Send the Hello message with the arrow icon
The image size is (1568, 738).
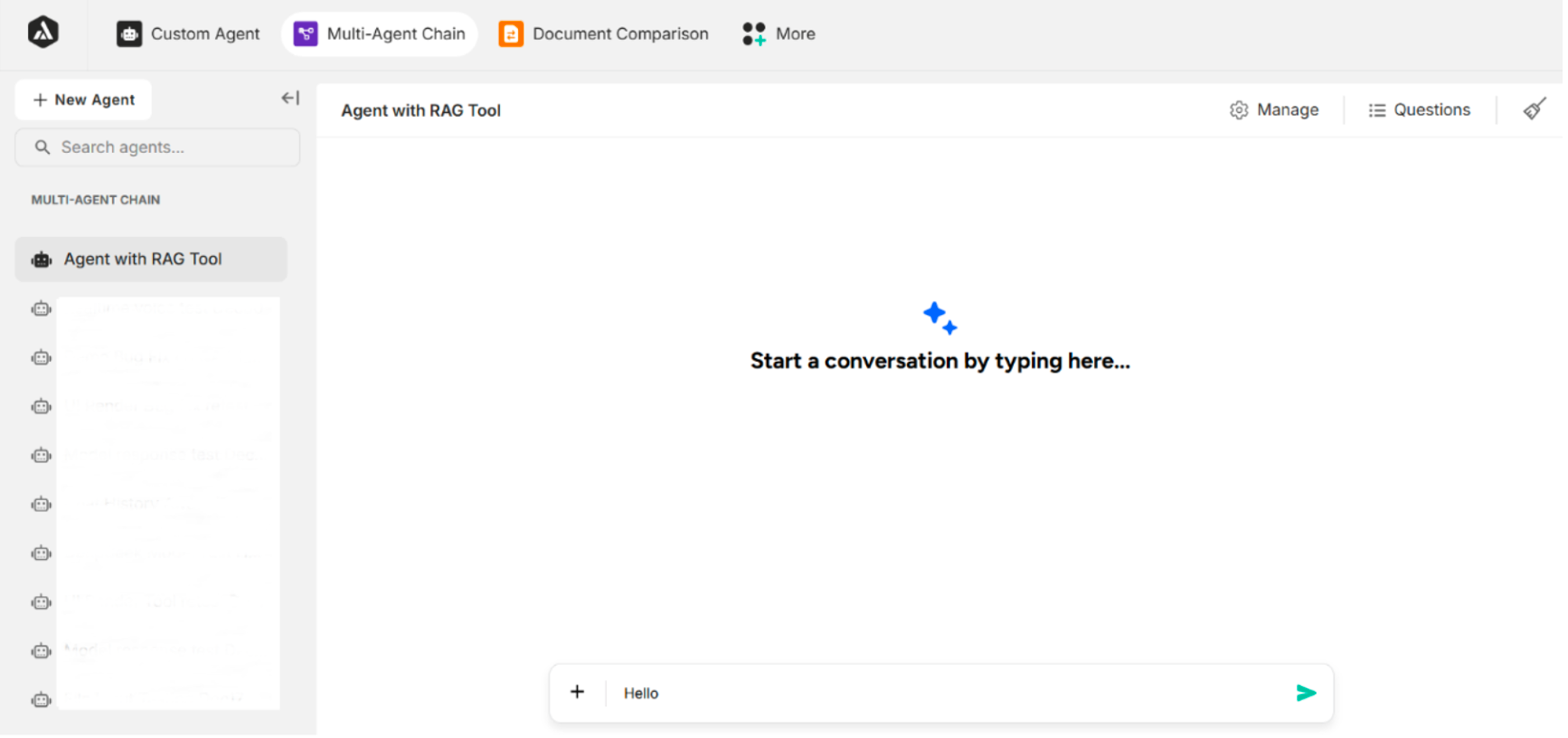coord(1306,692)
